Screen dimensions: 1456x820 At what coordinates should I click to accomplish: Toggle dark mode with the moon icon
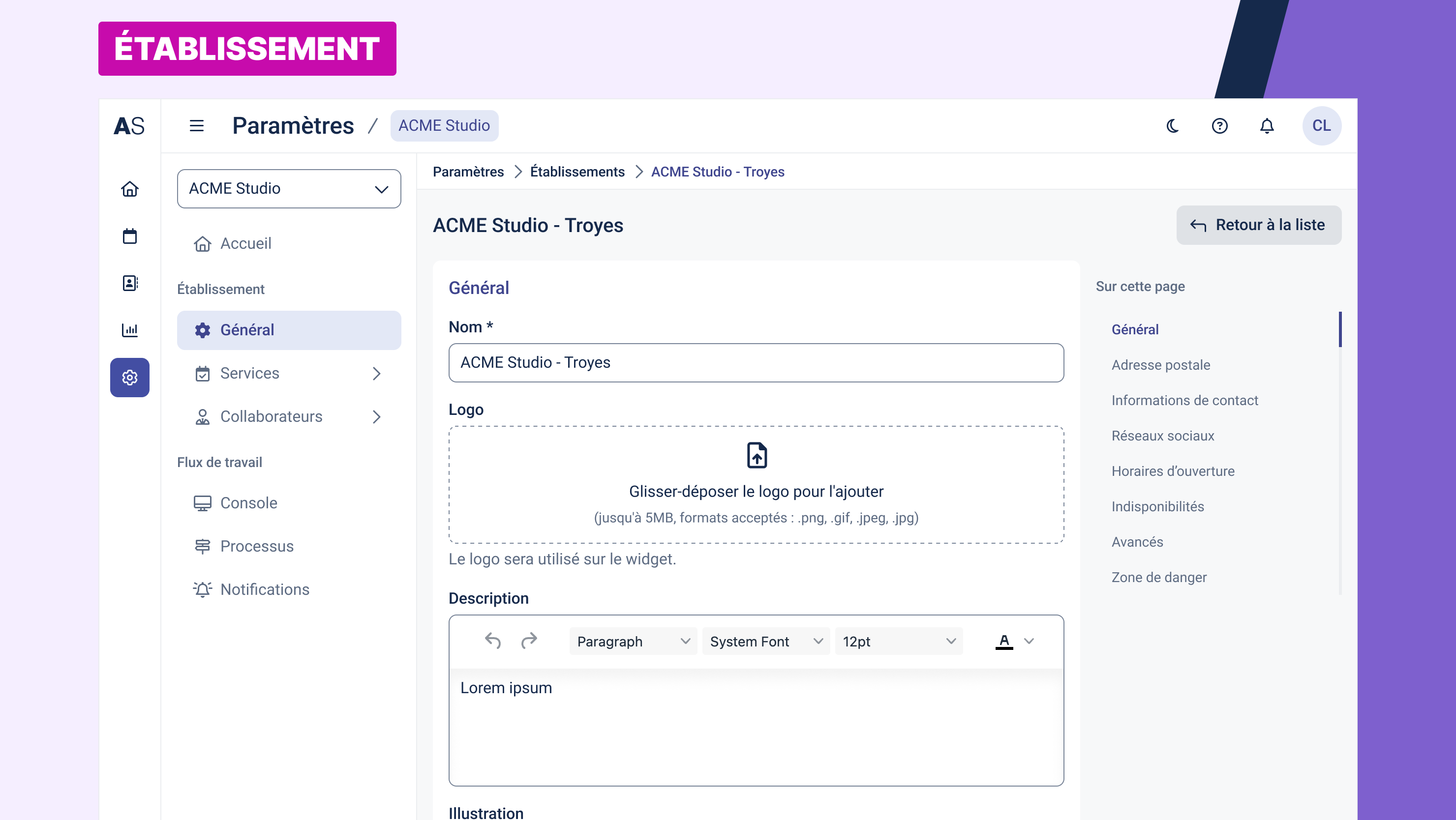click(x=1173, y=125)
